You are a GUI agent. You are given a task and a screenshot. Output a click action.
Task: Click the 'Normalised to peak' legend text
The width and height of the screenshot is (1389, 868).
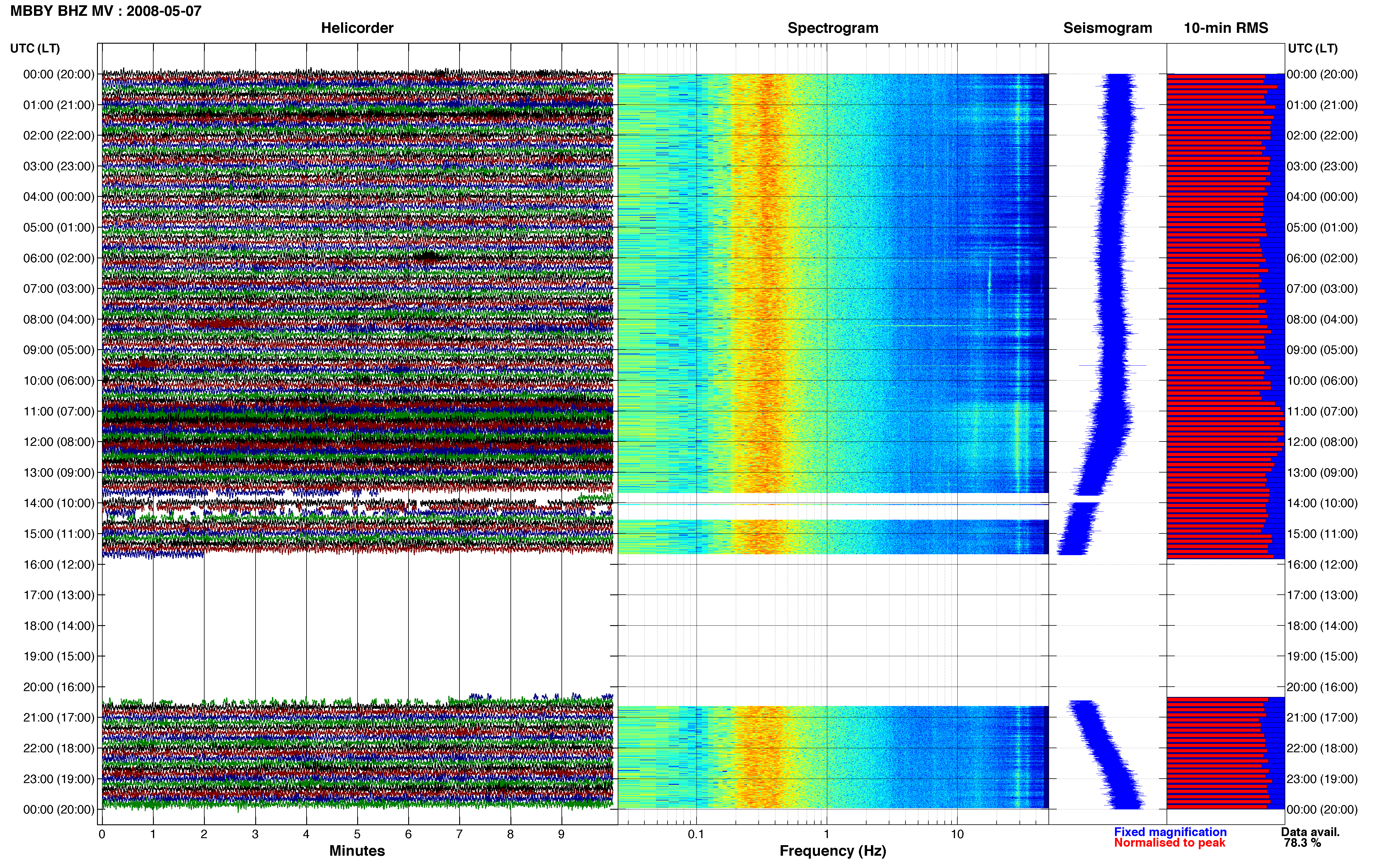(x=1169, y=843)
